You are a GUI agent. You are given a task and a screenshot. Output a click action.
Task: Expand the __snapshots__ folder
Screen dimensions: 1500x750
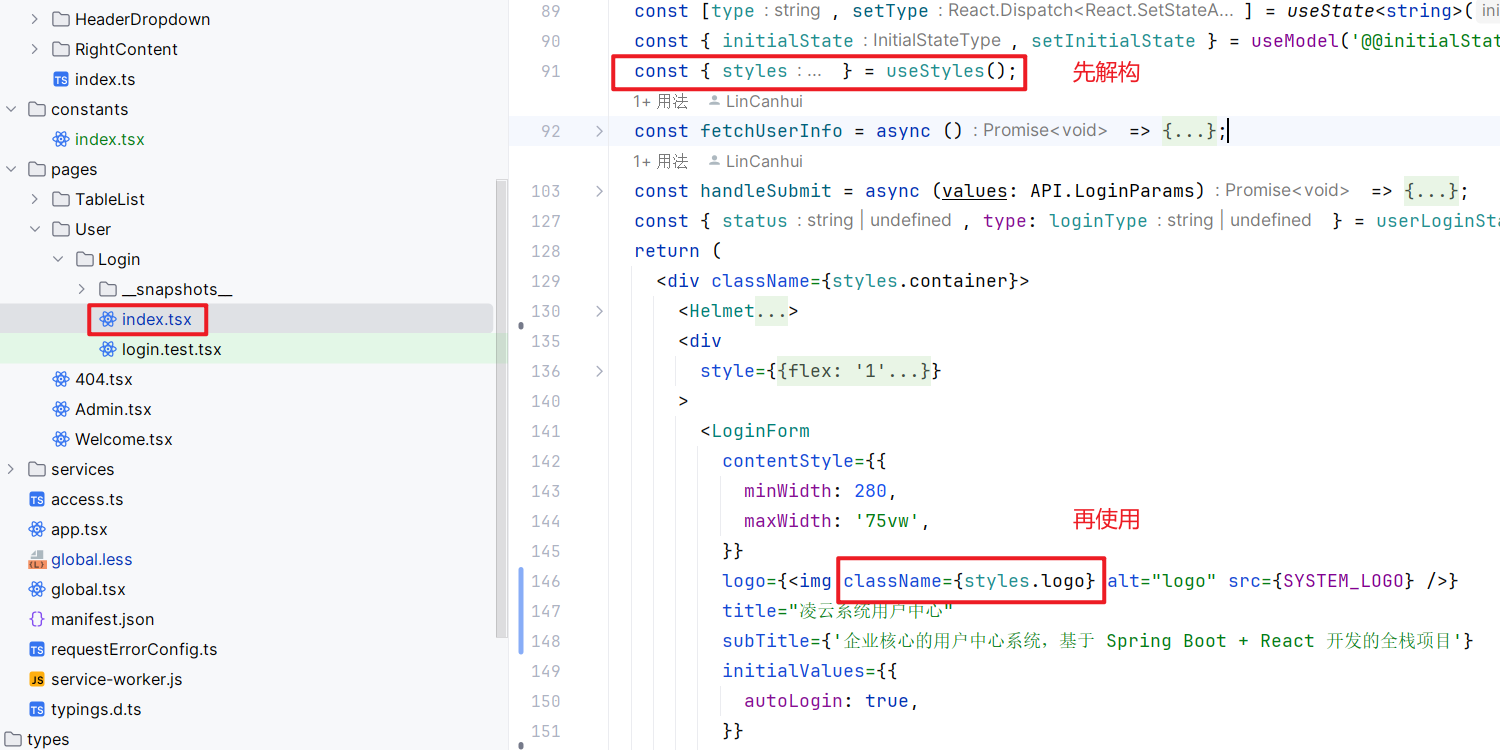coord(82,289)
